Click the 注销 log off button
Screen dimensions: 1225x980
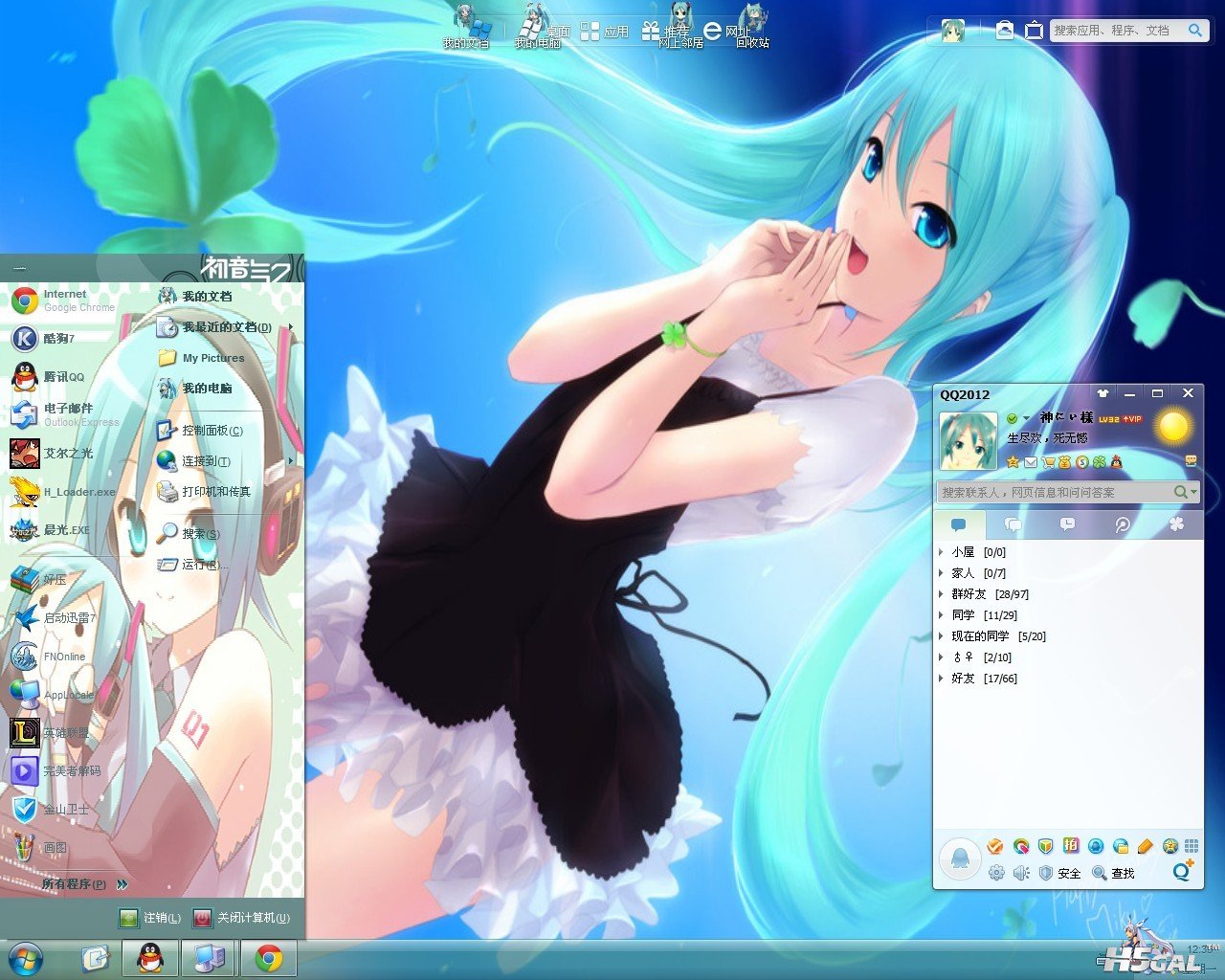pos(149,918)
